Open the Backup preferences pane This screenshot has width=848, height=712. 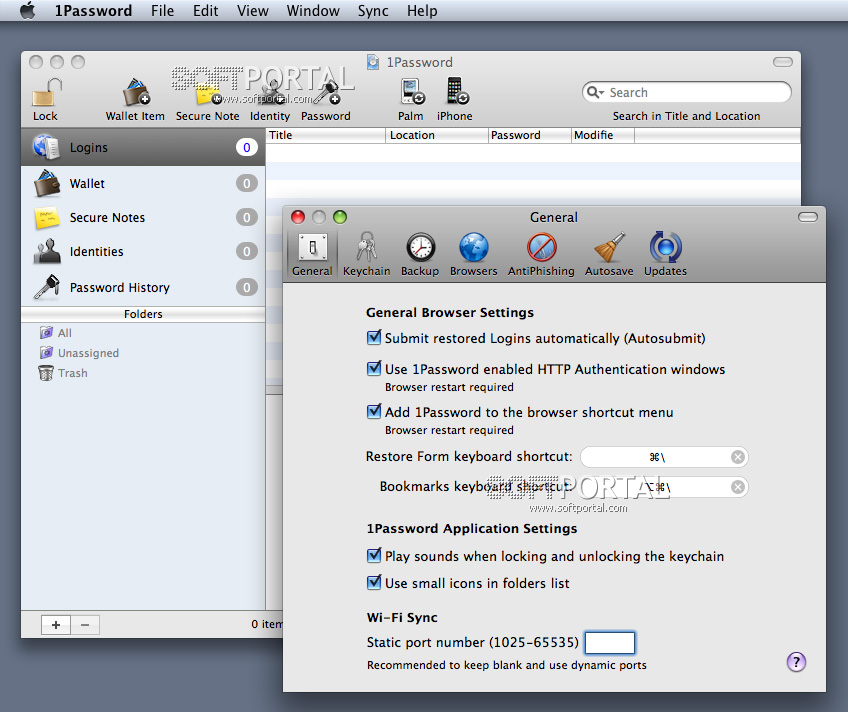[x=420, y=254]
